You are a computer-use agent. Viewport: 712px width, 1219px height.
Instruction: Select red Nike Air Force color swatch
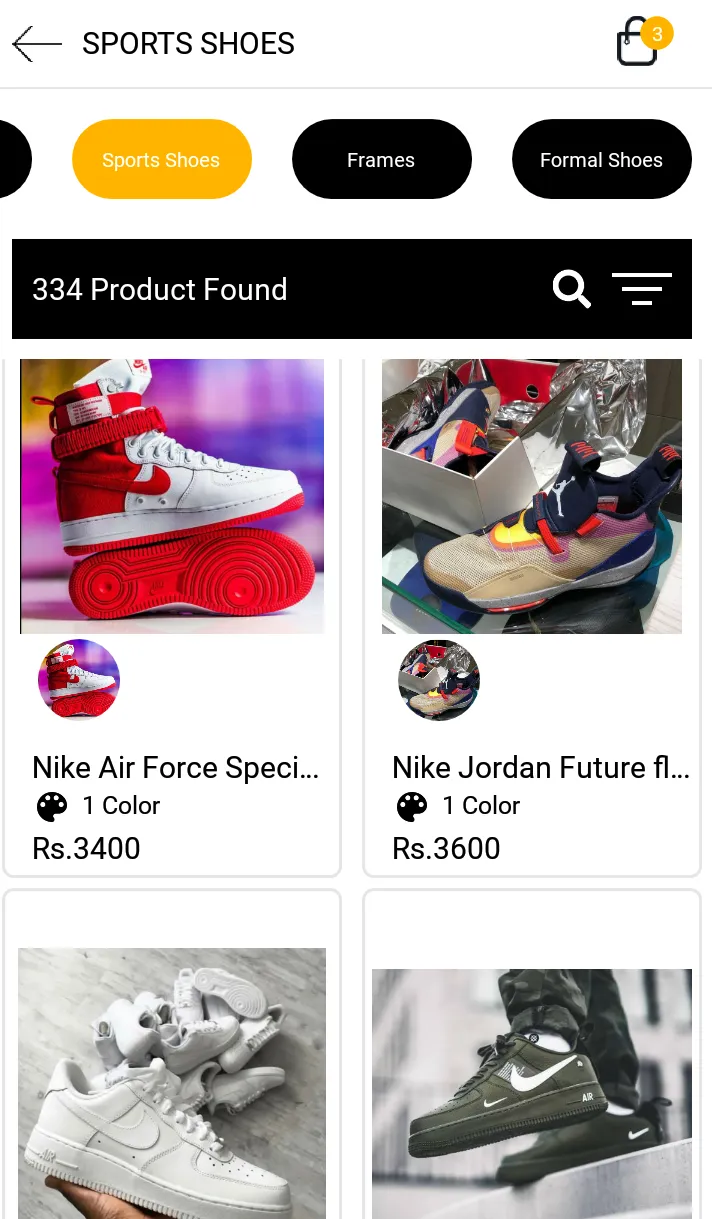[79, 680]
